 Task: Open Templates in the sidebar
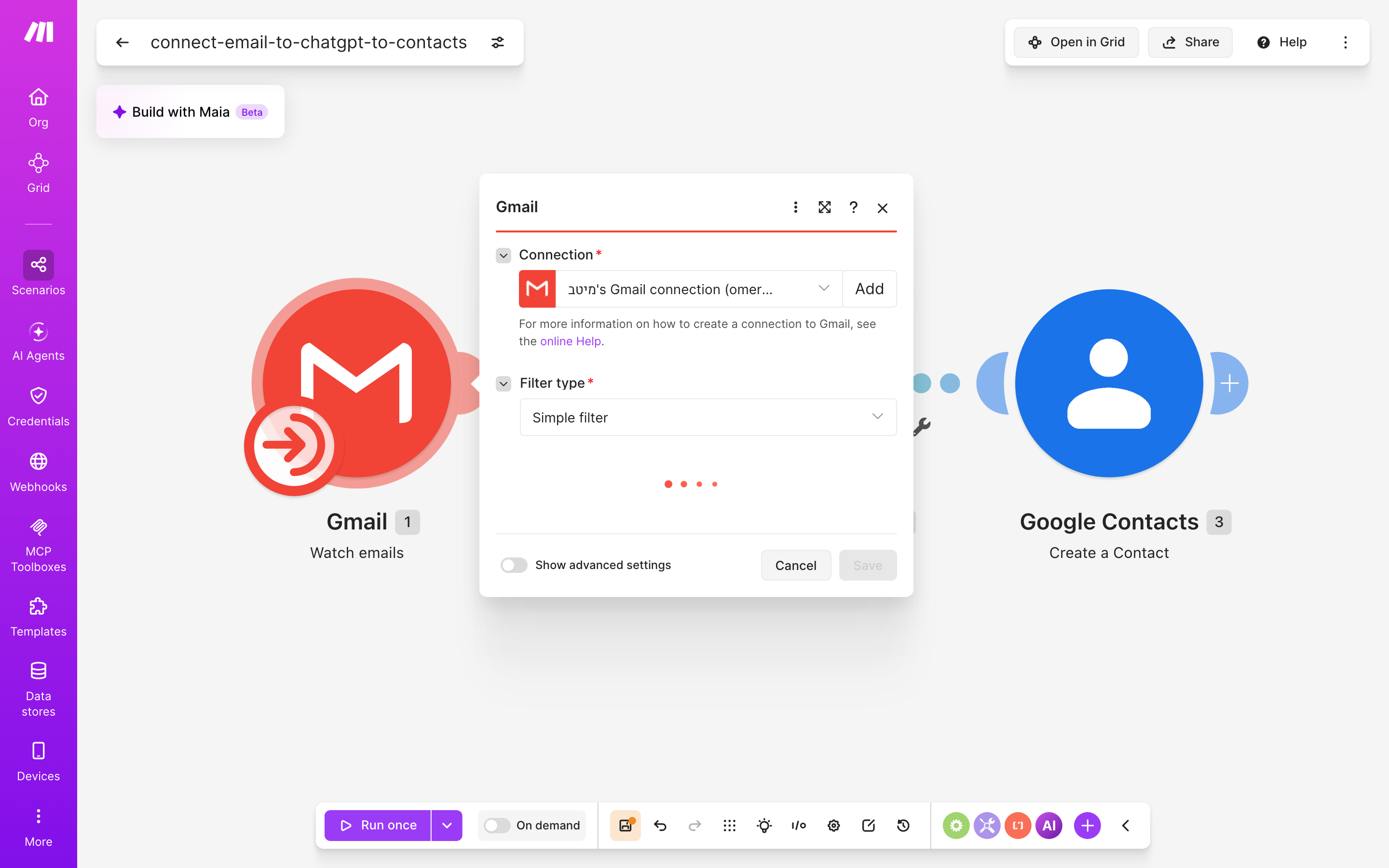pyautogui.click(x=39, y=617)
